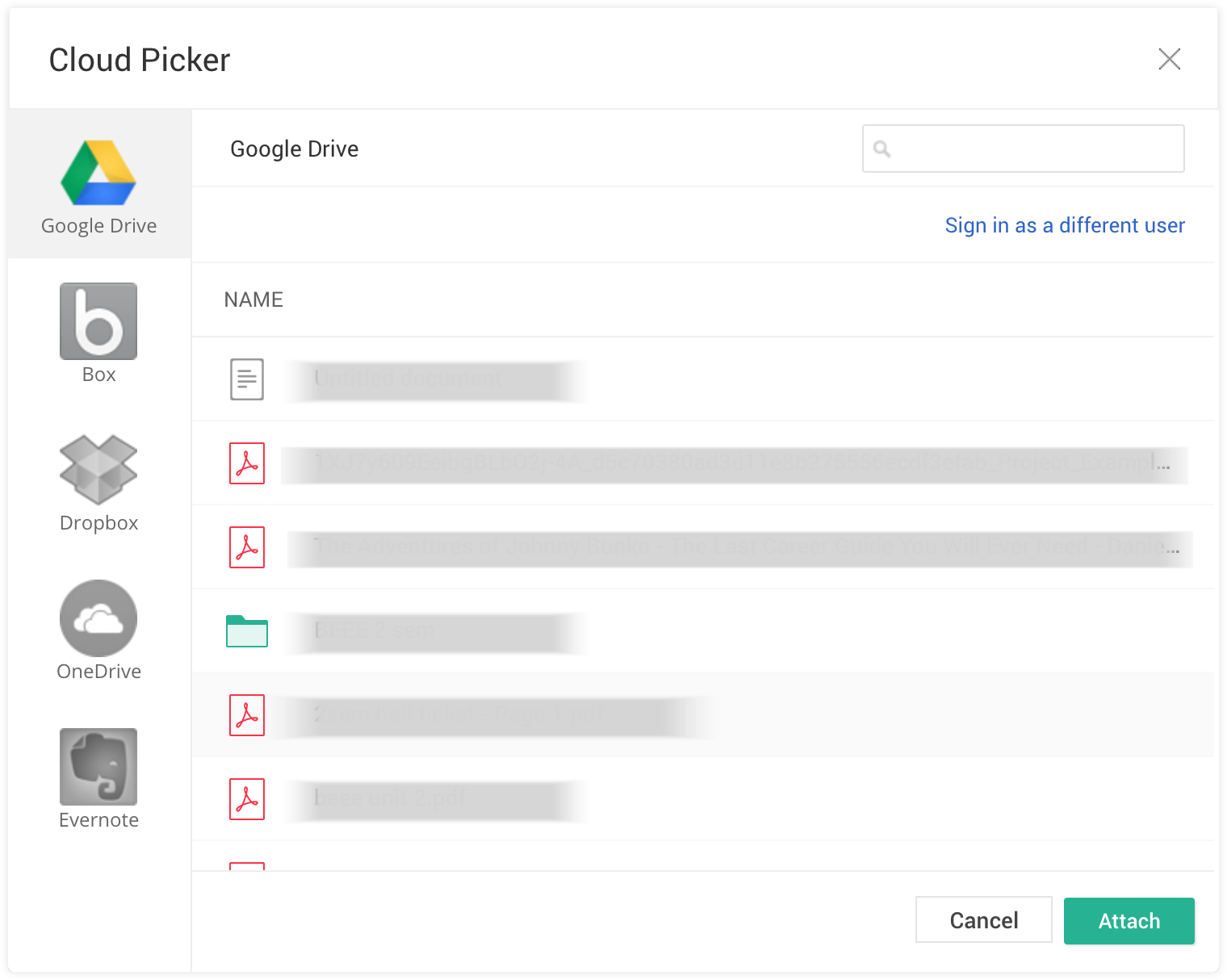Close the Cloud Picker with the X
1227x980 pixels.
pyautogui.click(x=1170, y=59)
